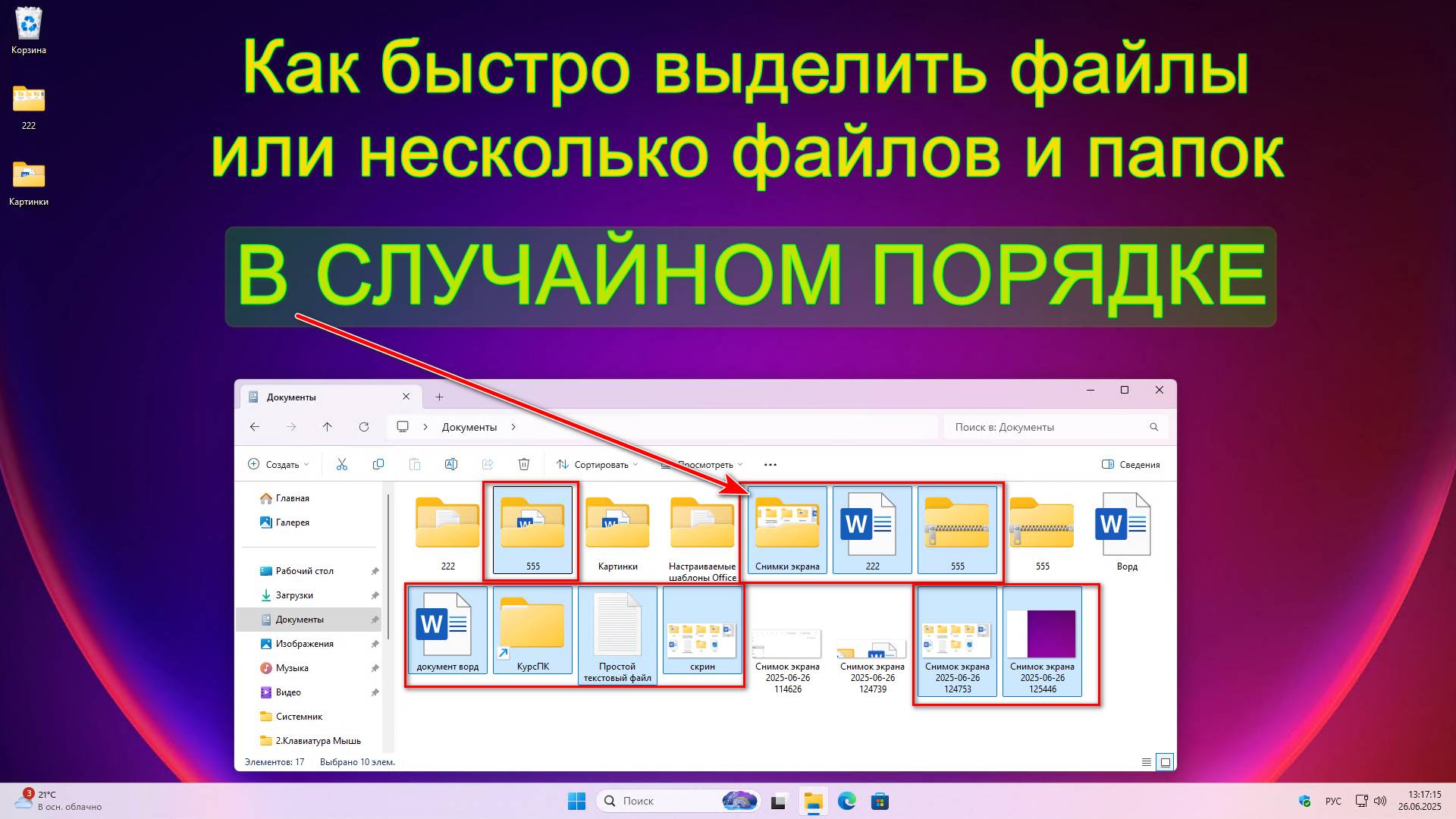Click the volume speaker icon in system tray
The image size is (1456, 819).
pyautogui.click(x=1380, y=801)
